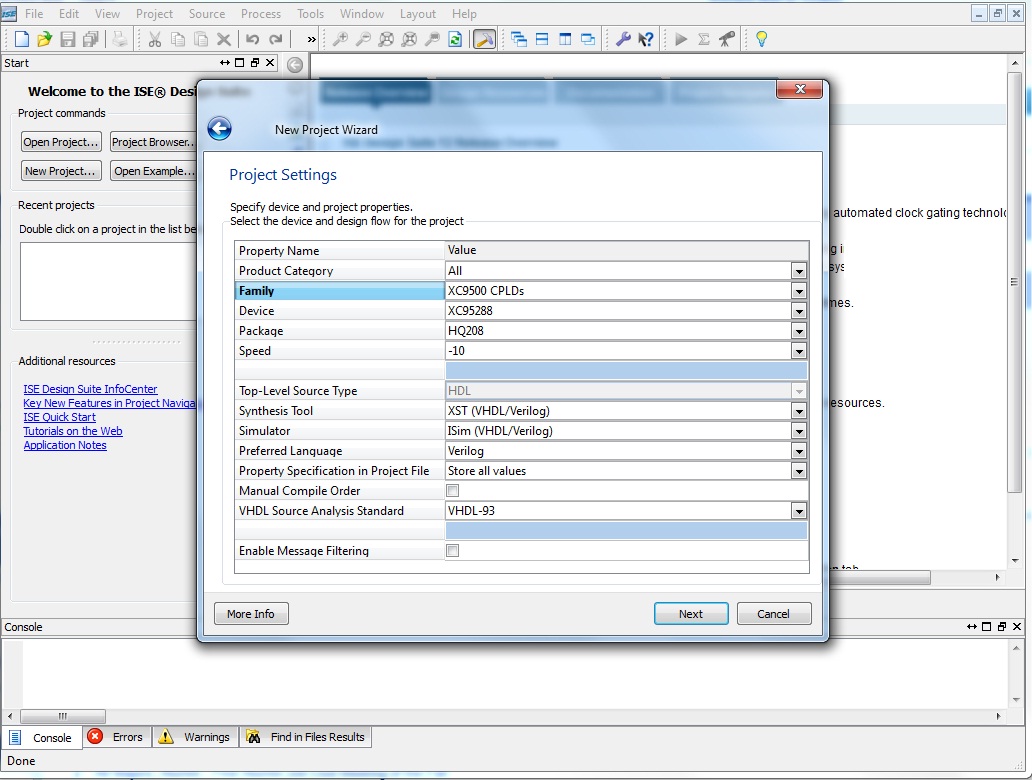This screenshot has height=780, width=1032.
Task: Open the ISE Quick Start link
Action: coord(60,417)
